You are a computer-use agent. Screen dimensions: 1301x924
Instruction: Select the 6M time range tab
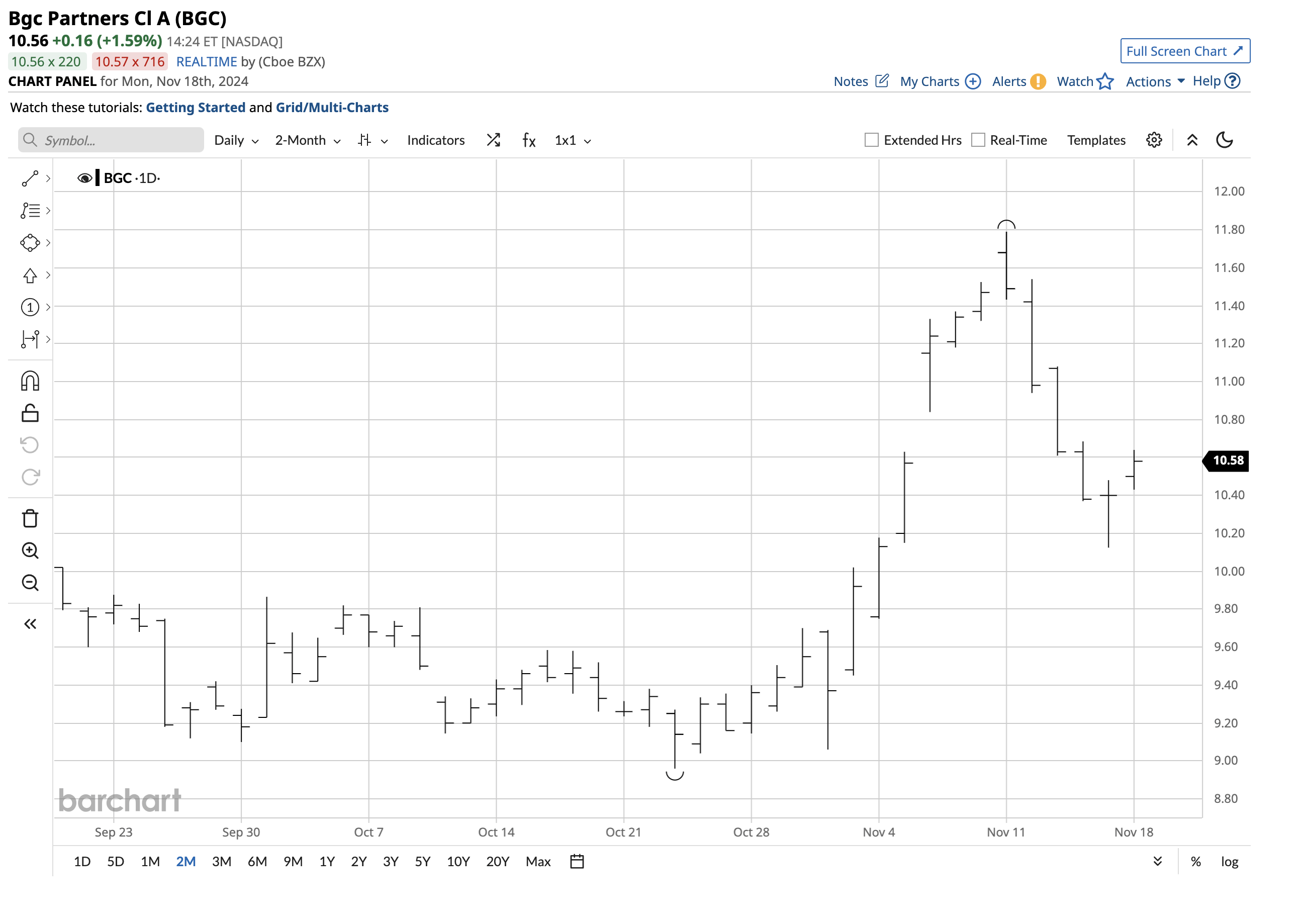(257, 862)
